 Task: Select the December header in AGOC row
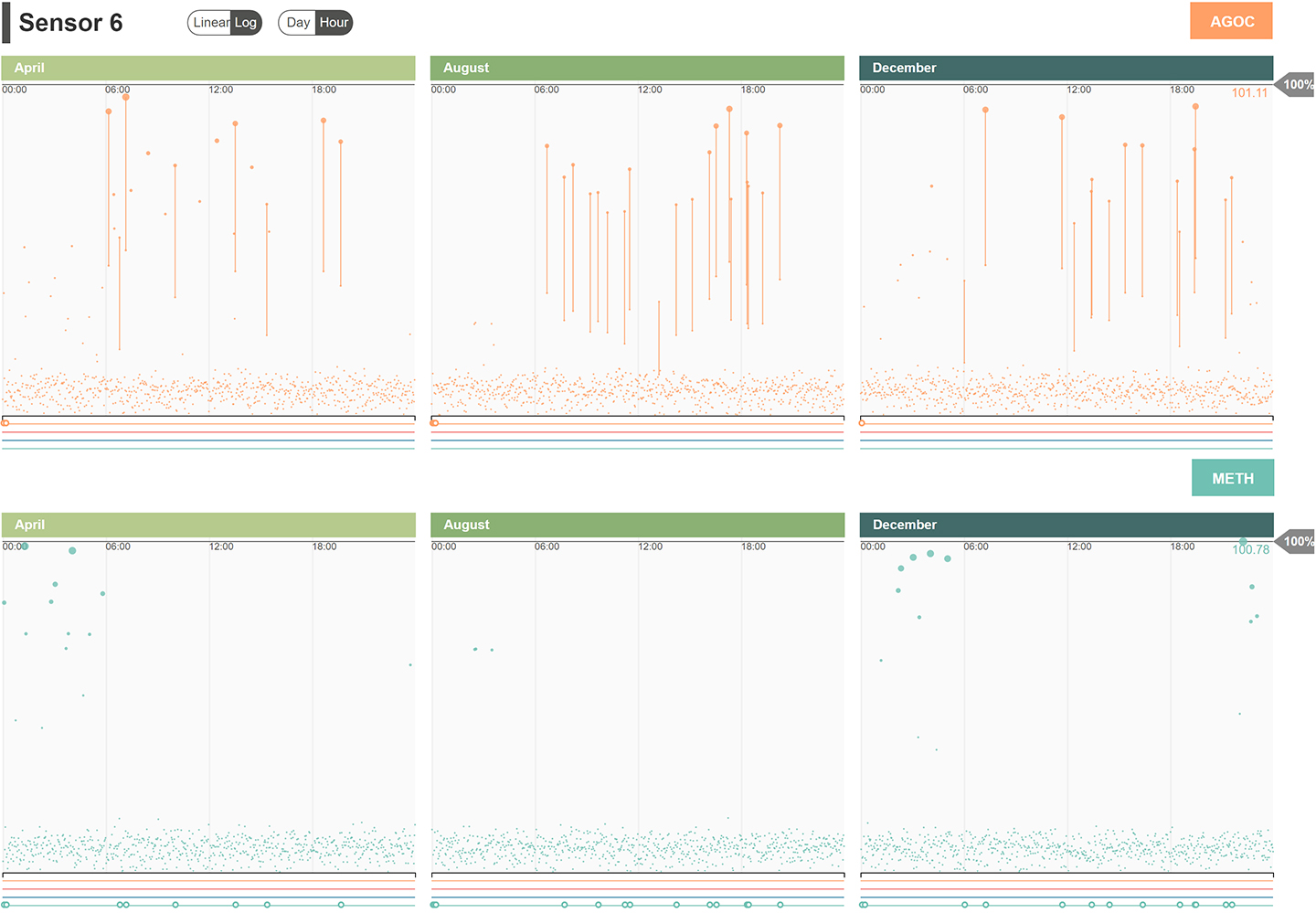1066,68
